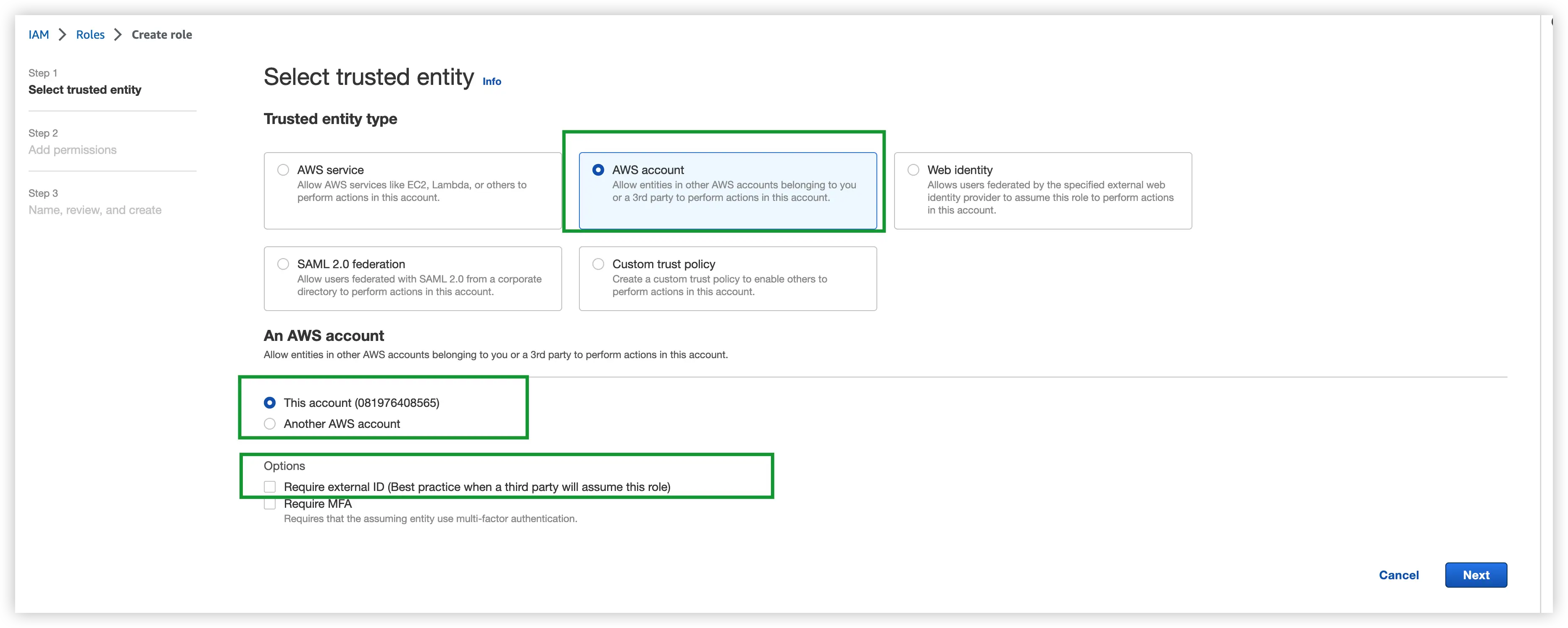Choose the Web identity radio button
Image resolution: width=1568 pixels, height=628 pixels.
[x=913, y=170]
